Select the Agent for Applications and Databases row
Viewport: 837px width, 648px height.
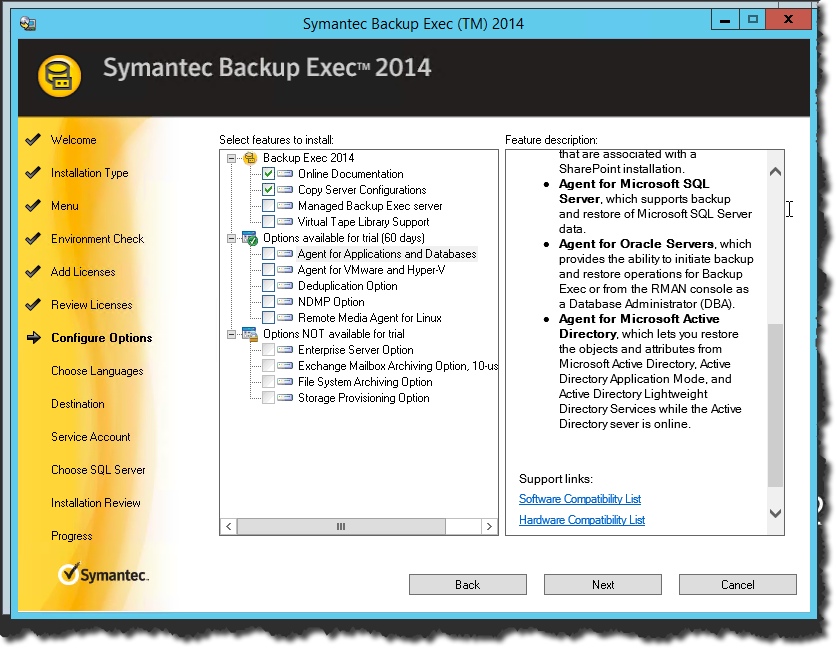coord(387,254)
